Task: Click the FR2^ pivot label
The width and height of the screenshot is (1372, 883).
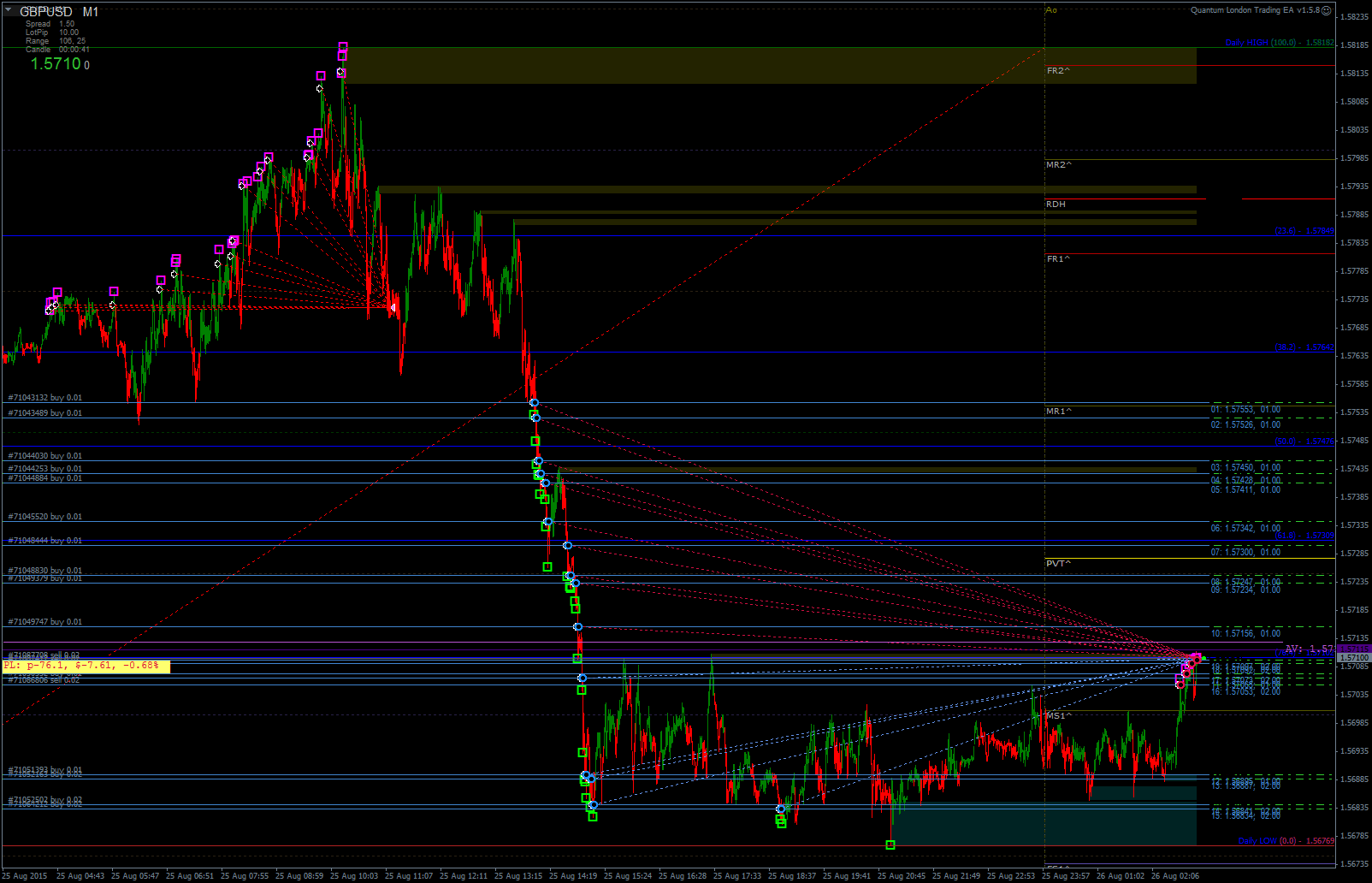Action: (x=1058, y=71)
